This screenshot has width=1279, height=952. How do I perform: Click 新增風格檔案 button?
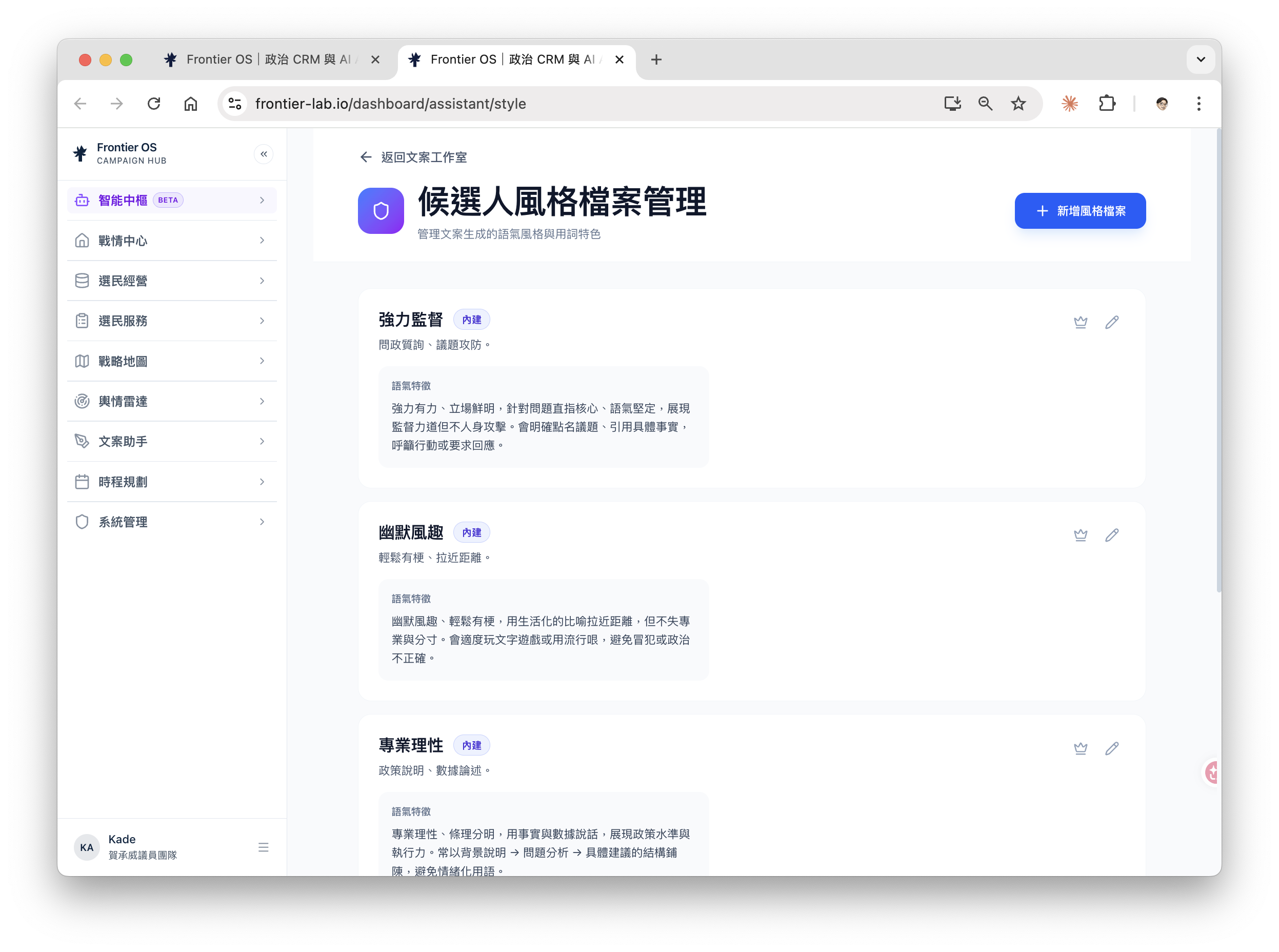[x=1080, y=211]
